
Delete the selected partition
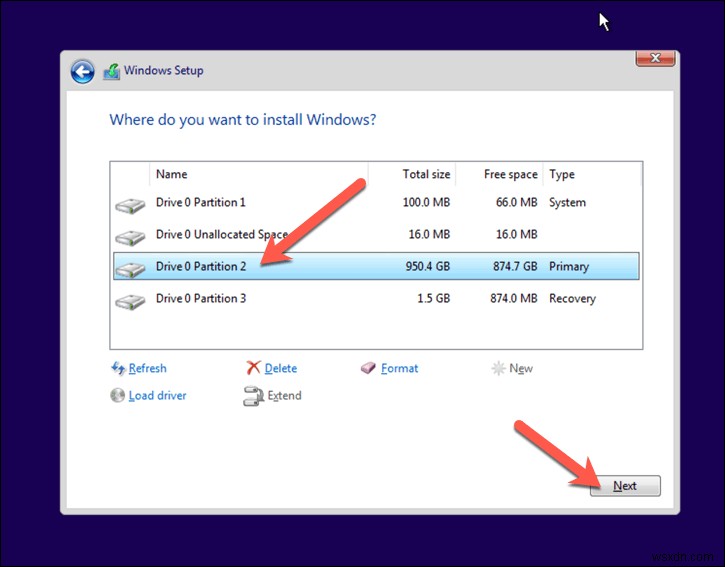click(281, 368)
